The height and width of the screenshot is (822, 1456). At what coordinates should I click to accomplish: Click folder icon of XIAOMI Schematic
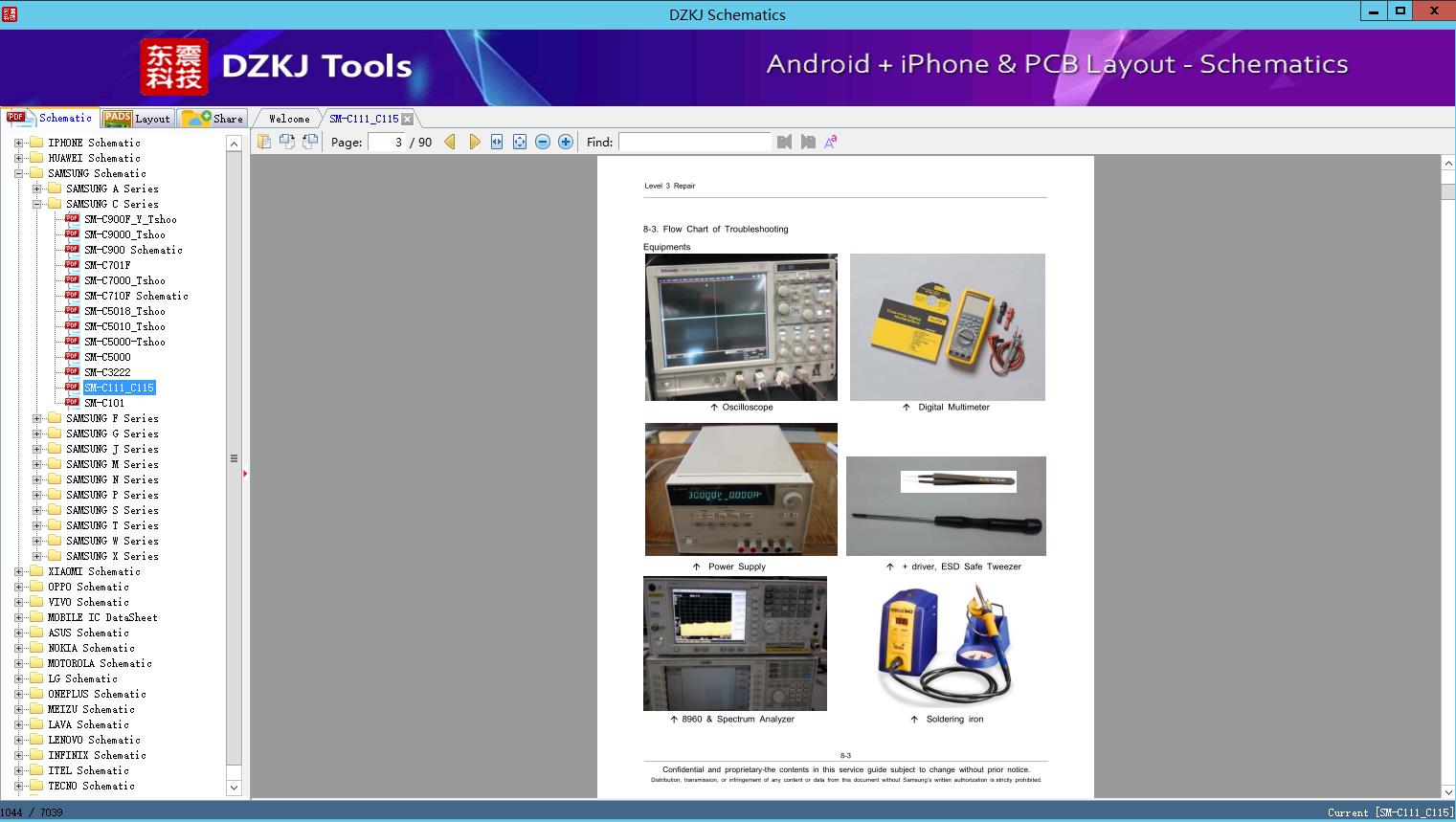(x=36, y=571)
